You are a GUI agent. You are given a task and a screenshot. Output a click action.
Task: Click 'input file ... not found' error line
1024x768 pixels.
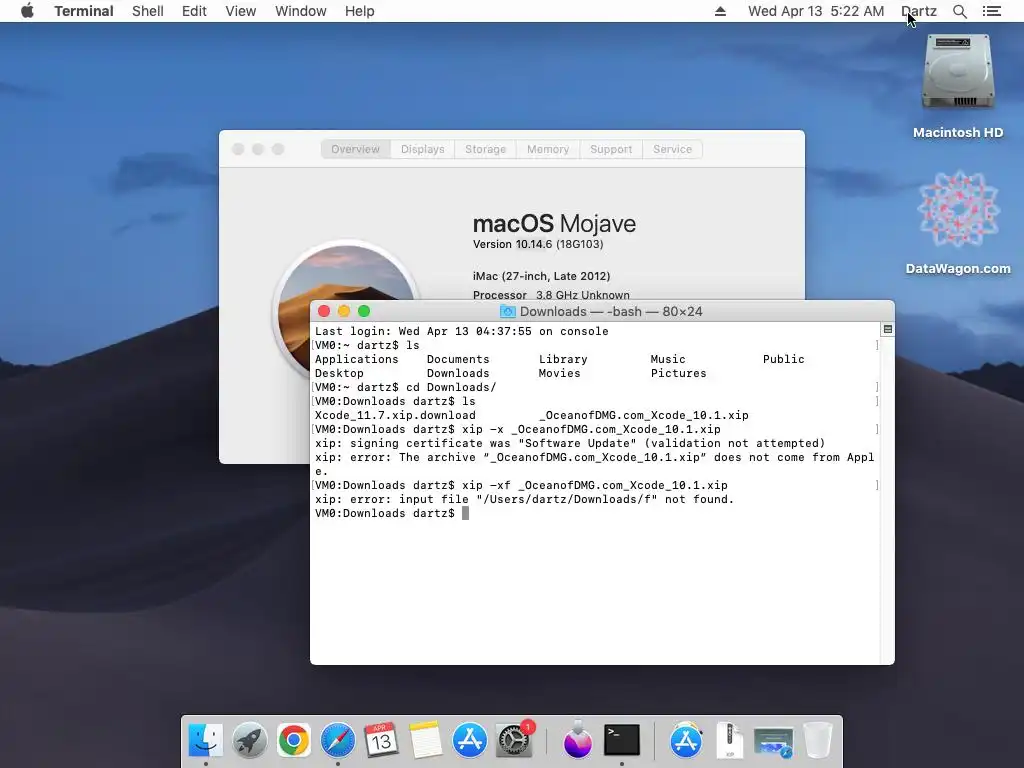click(524, 500)
